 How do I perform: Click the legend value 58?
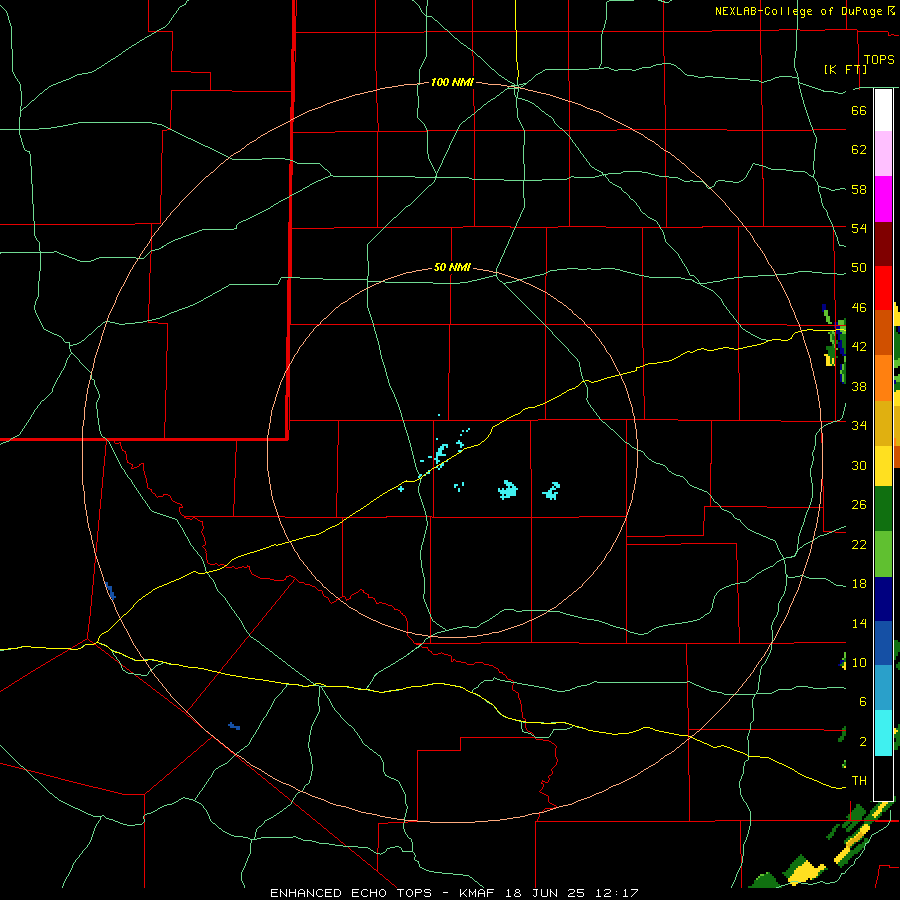859,189
